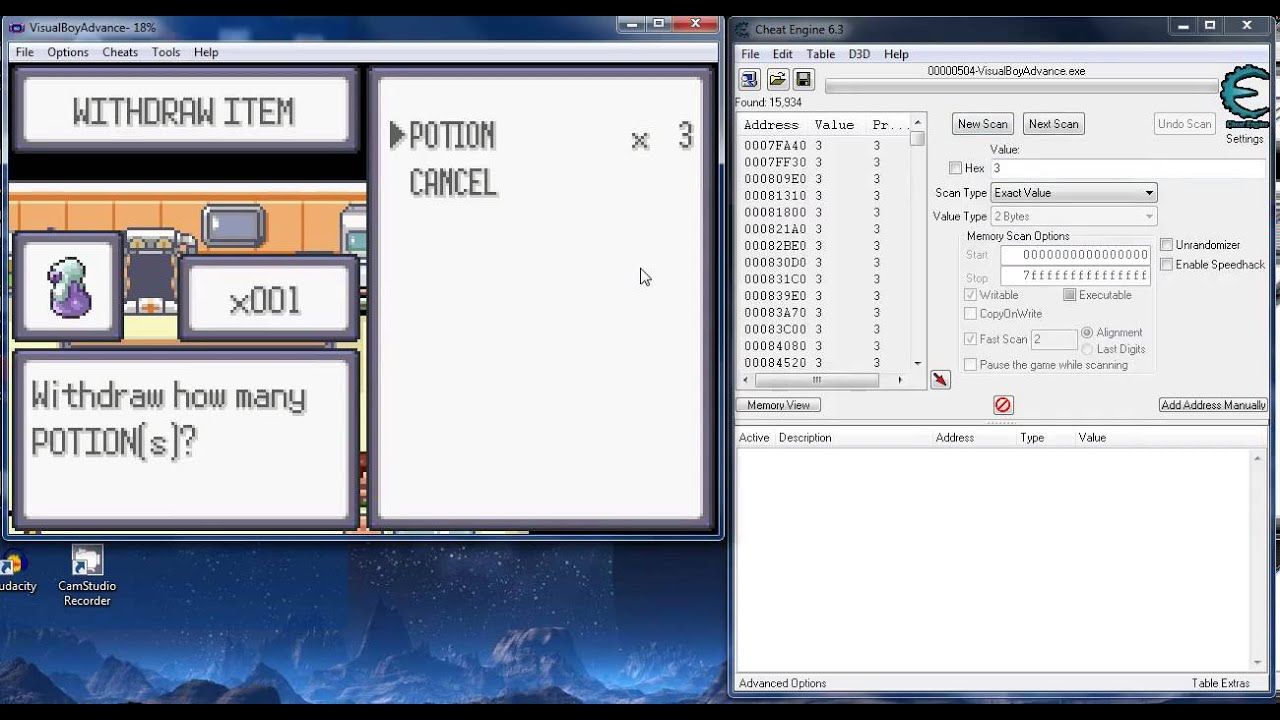The width and height of the screenshot is (1280, 720).
Task: Open the process list icon in Cheat Engine
Action: click(749, 79)
